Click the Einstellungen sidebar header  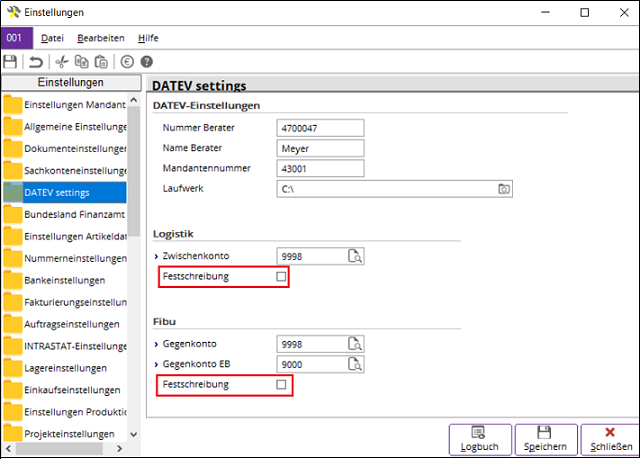(x=71, y=82)
